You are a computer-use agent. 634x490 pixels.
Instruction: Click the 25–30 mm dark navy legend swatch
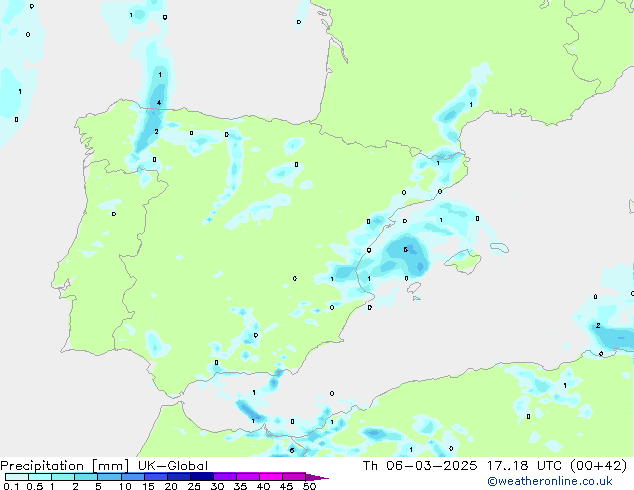click(202, 477)
